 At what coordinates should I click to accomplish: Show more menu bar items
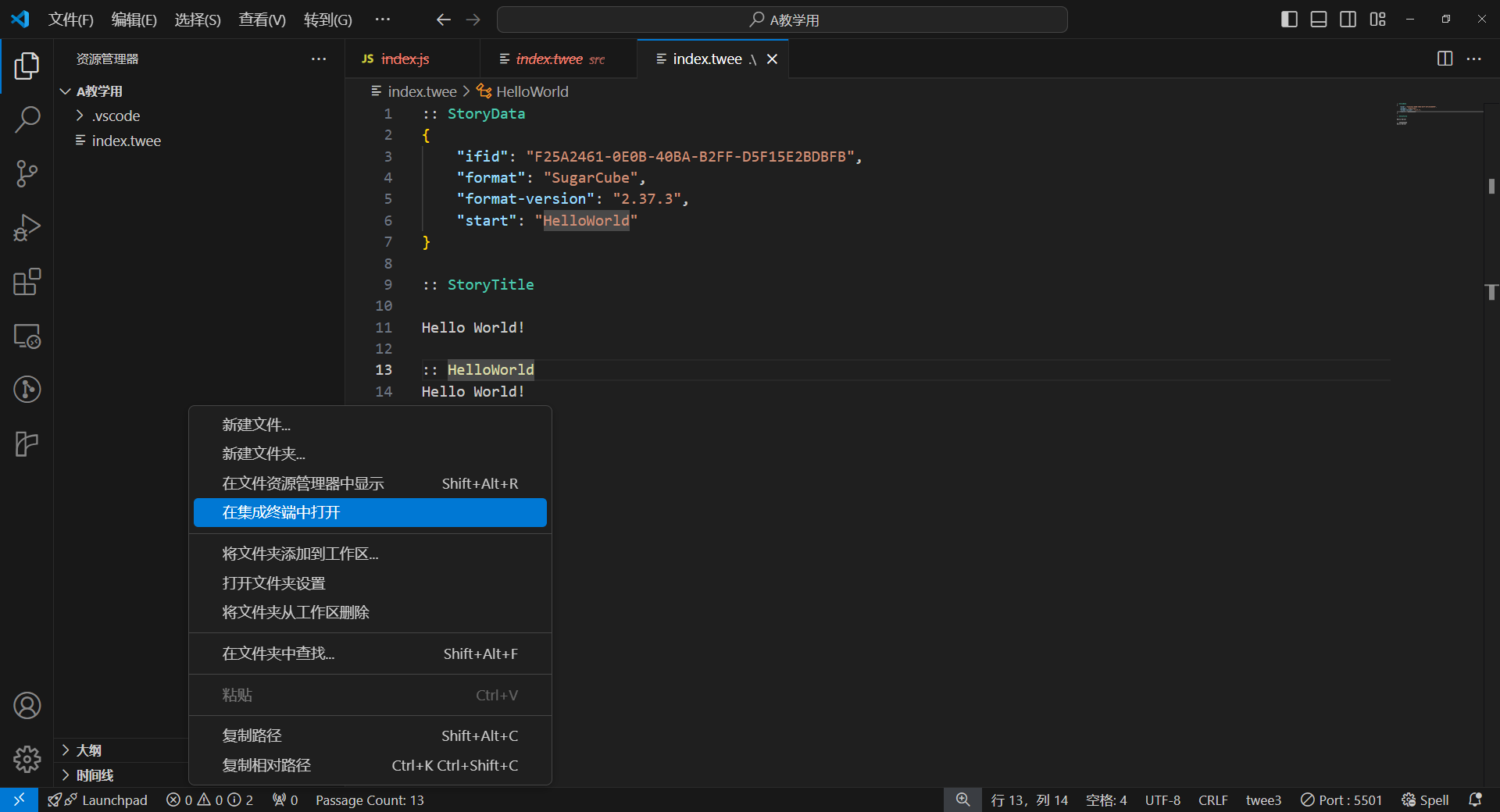pyautogui.click(x=382, y=20)
